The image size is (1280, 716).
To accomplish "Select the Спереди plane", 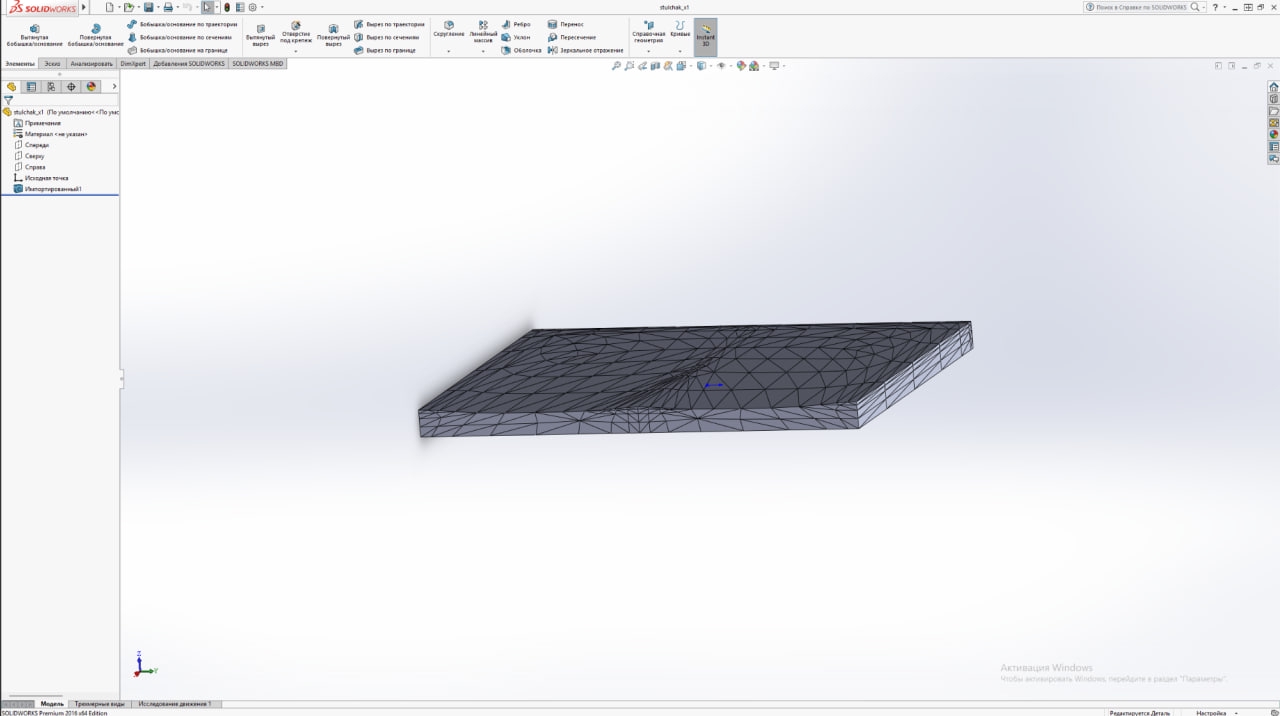I will tap(31, 145).
